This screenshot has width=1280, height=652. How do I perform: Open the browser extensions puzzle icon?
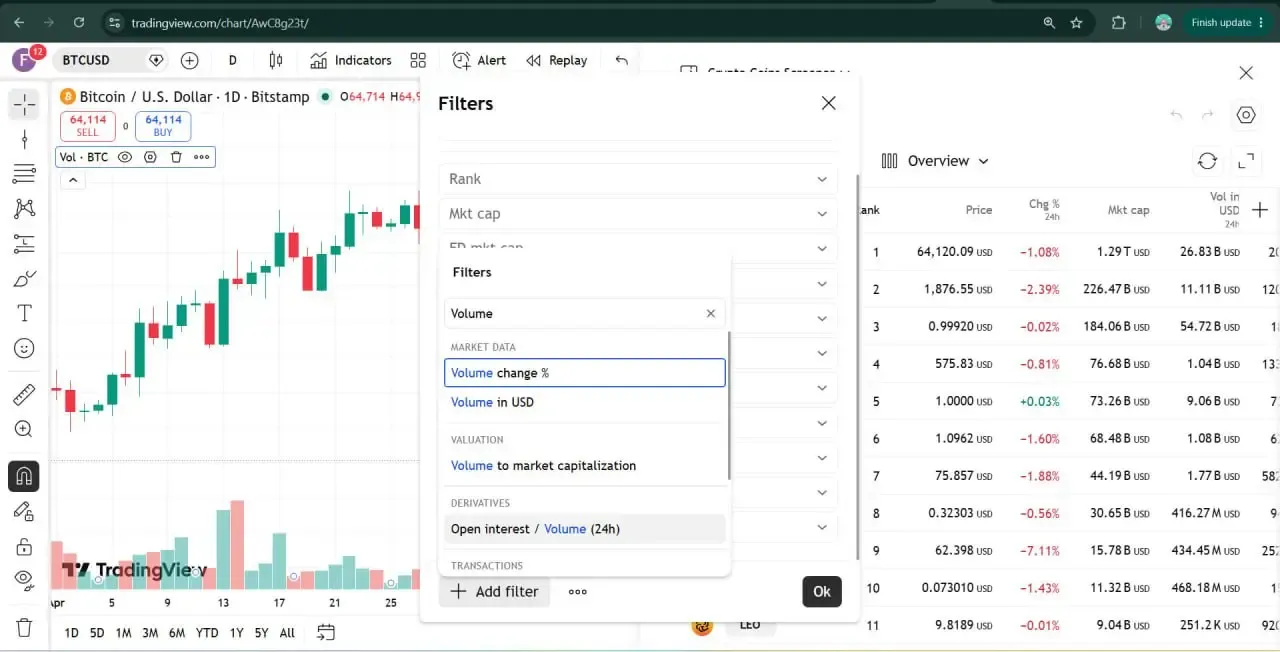1119,22
